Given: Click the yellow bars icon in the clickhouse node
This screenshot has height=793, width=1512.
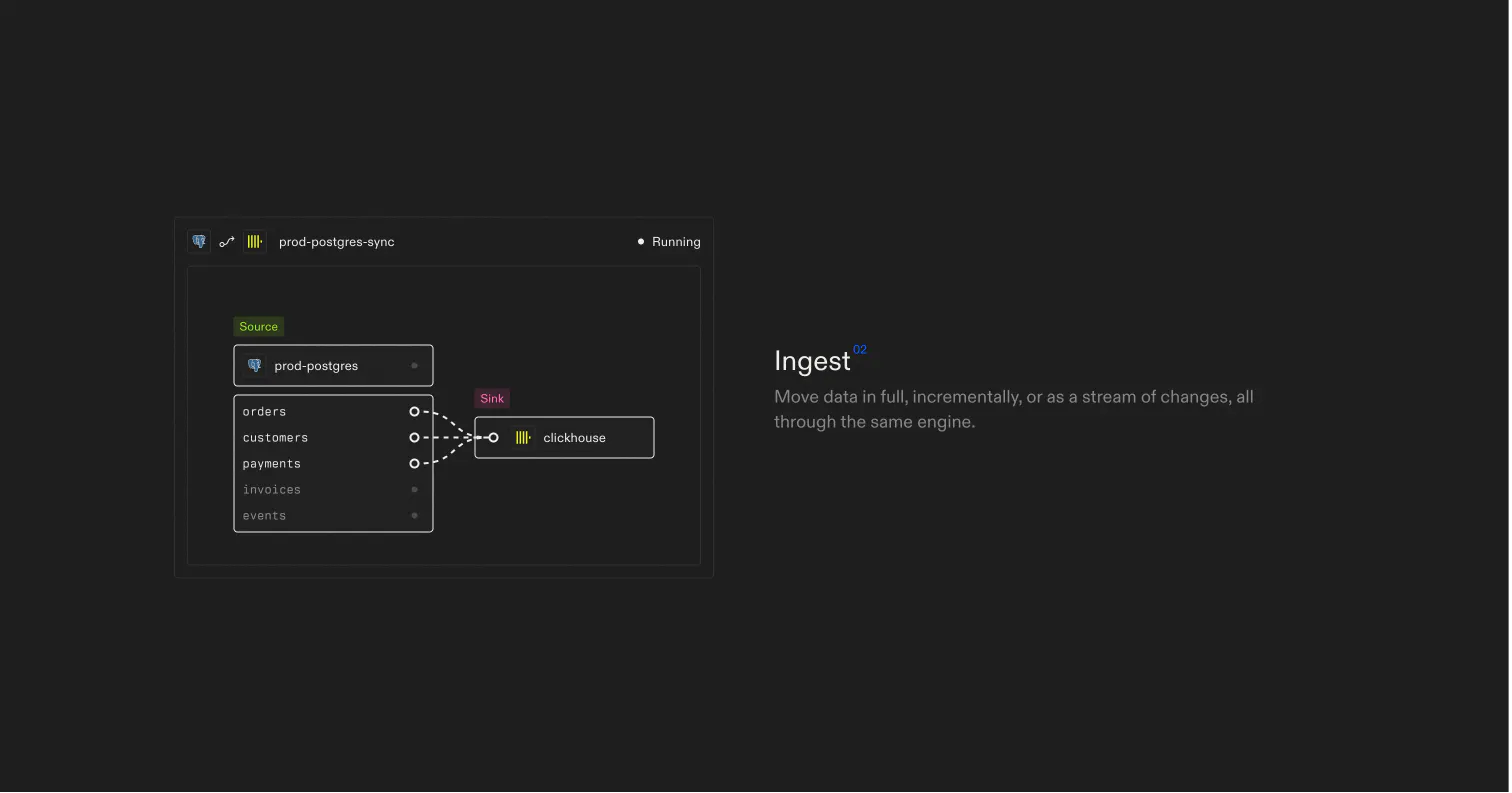Looking at the screenshot, I should coord(522,438).
